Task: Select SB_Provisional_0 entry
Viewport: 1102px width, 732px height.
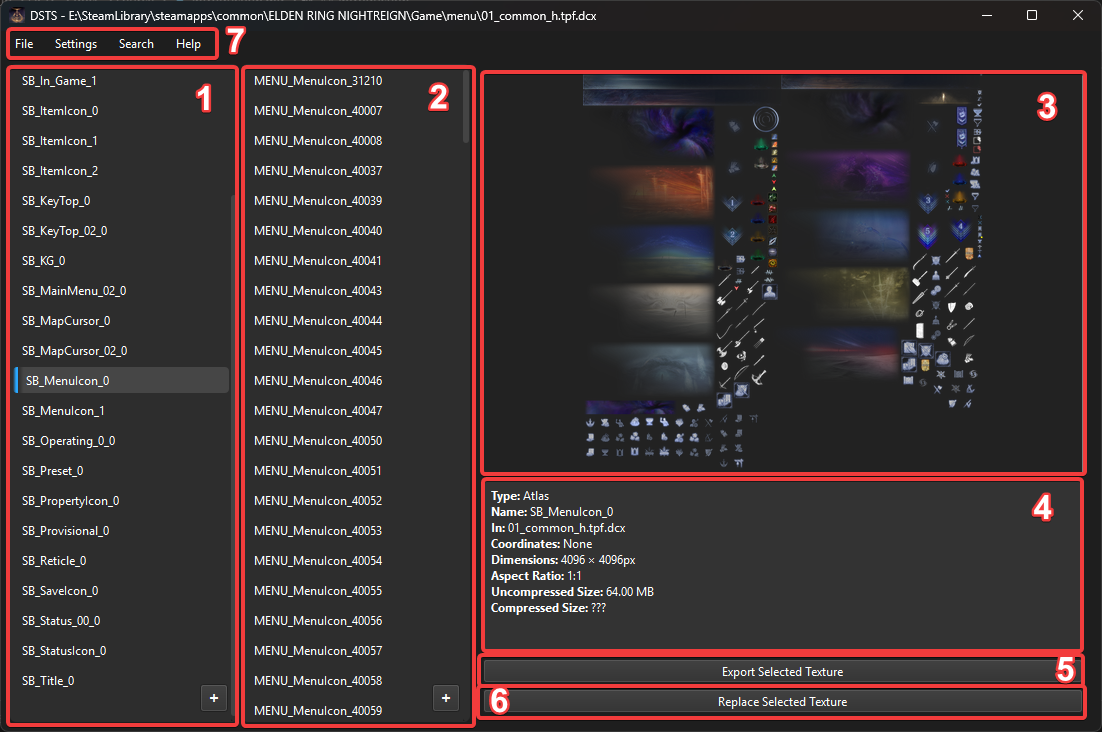Action: [x=122, y=530]
